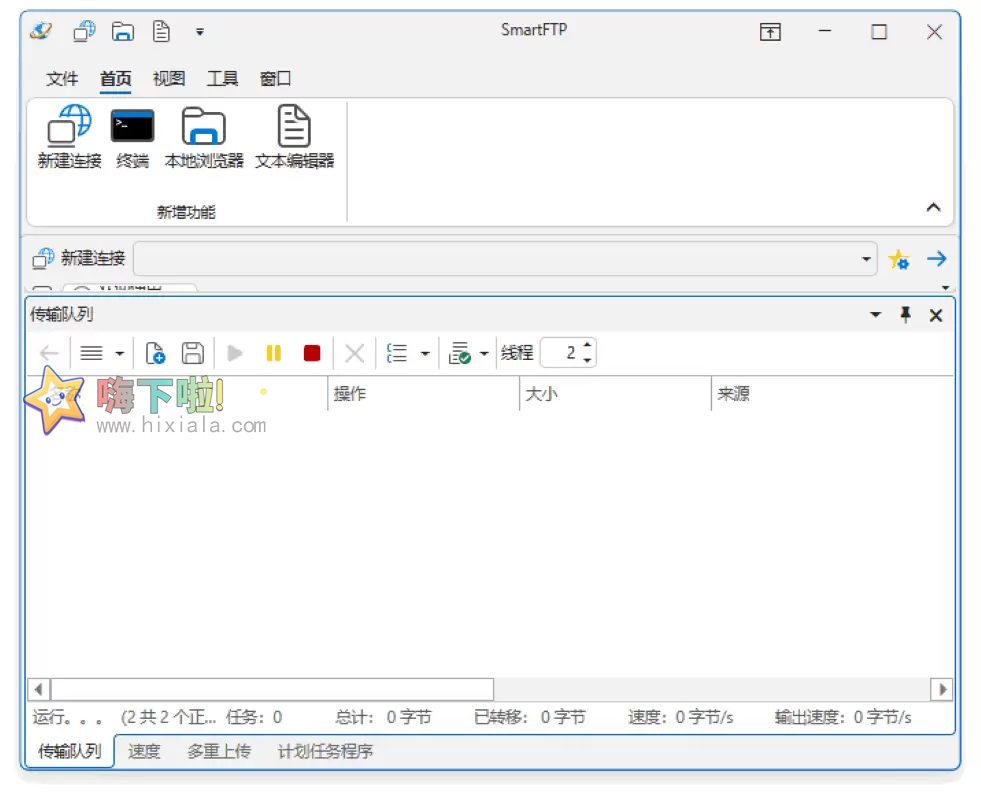
Task: Open the 文本编辑器 text editor
Action: (x=294, y=135)
